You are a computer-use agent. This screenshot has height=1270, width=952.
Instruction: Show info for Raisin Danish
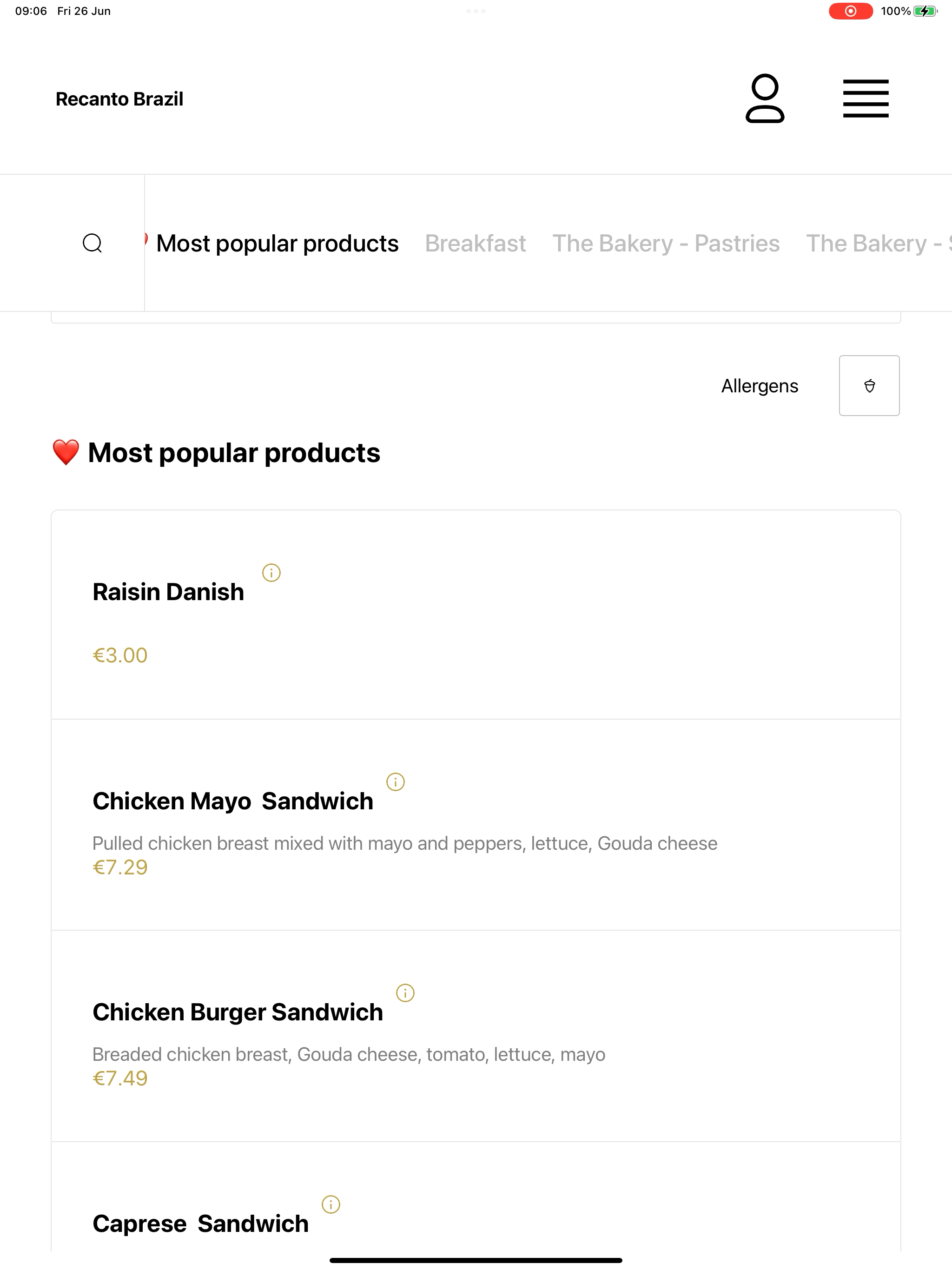271,572
